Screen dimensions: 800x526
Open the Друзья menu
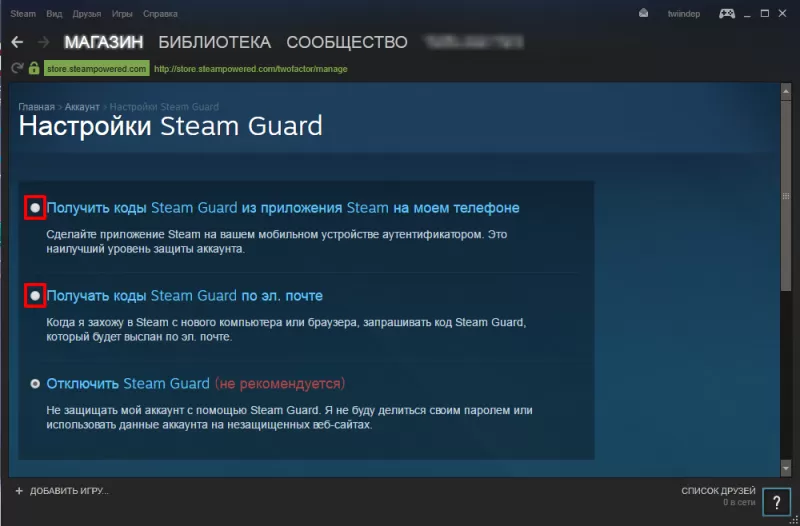87,14
